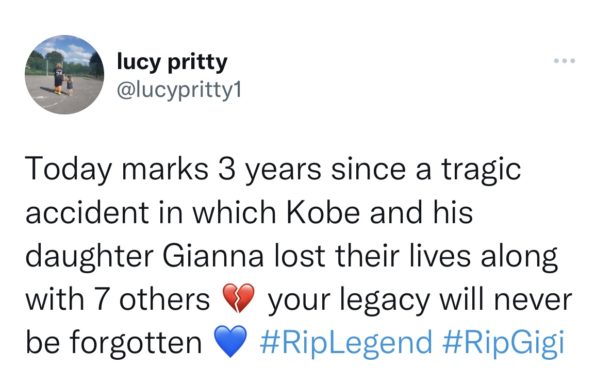Screen dimensions: 595x384
Task: Click the phrase 'be forgotten'
Action: pyautogui.click(x=114, y=342)
